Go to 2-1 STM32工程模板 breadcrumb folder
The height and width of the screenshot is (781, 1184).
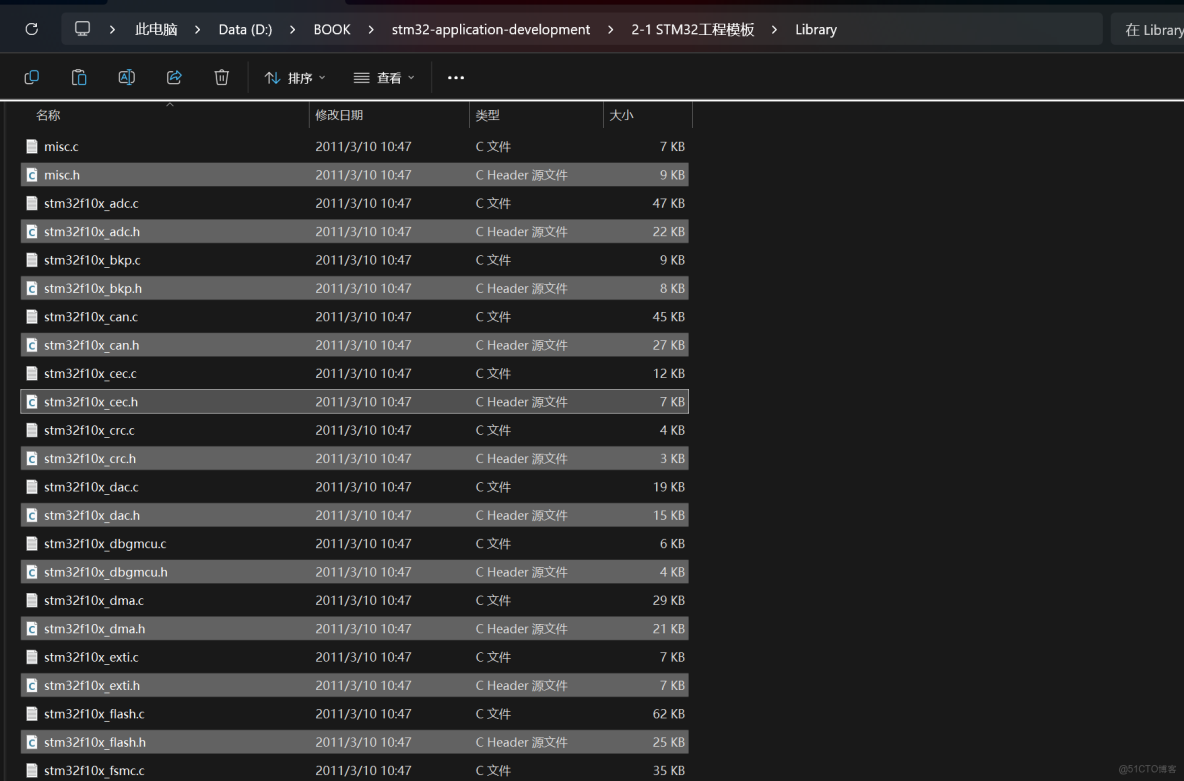(x=693, y=29)
